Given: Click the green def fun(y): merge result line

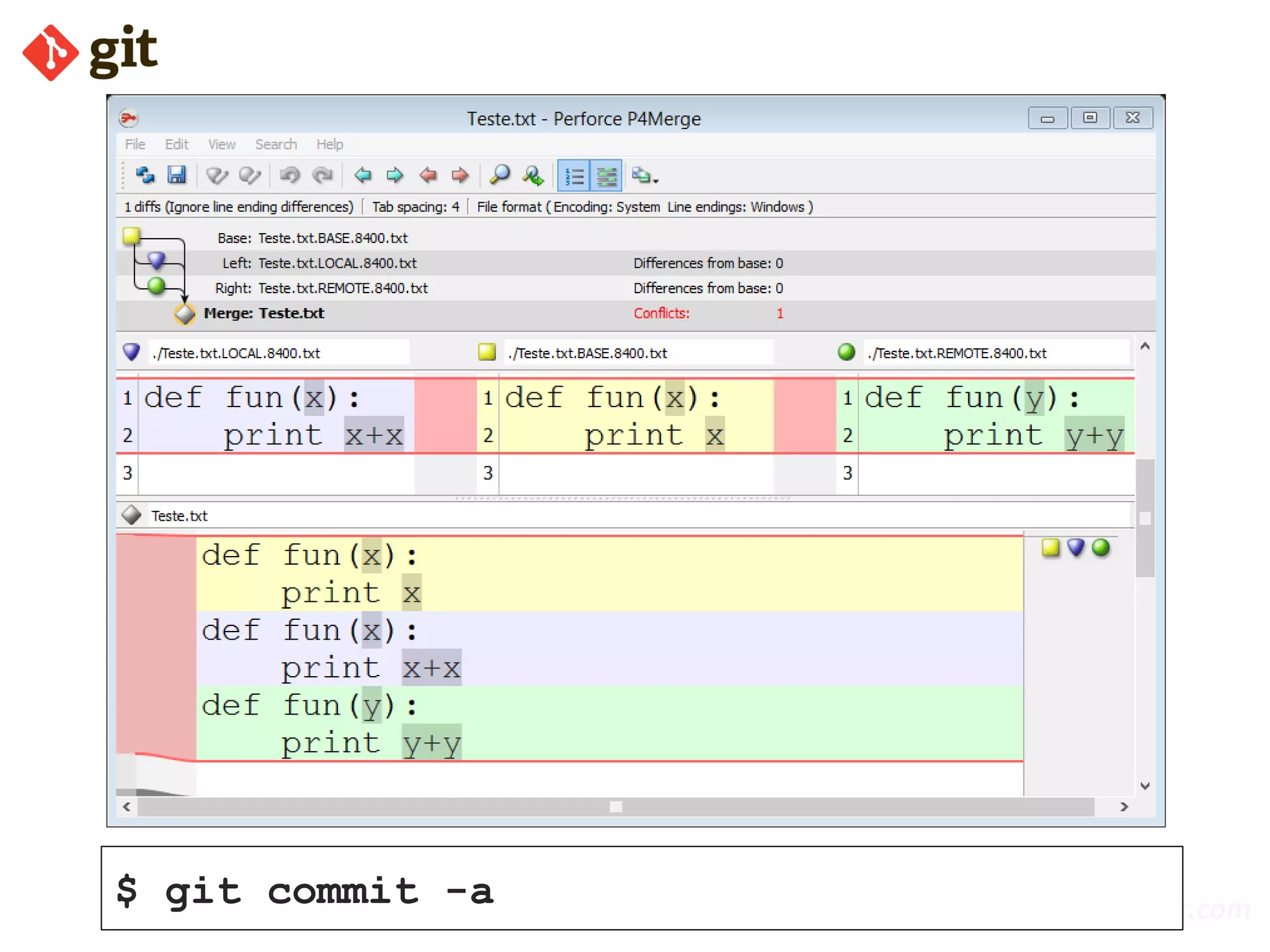Looking at the screenshot, I should coord(310,705).
